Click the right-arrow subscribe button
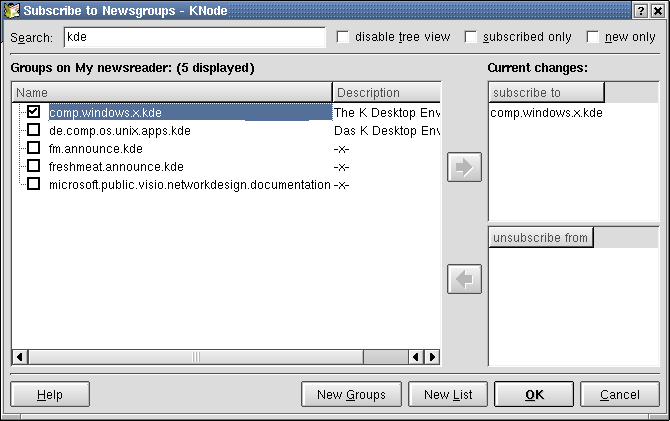Viewport: 670px width, 421px height. pyautogui.click(x=464, y=167)
